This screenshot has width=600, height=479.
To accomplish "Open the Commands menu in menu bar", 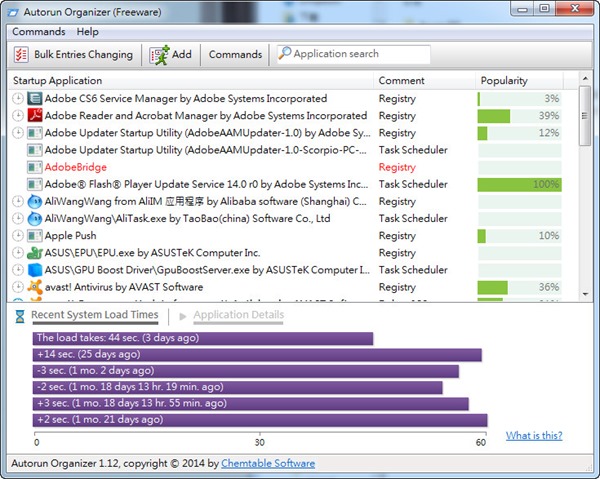I will pos(39,32).
